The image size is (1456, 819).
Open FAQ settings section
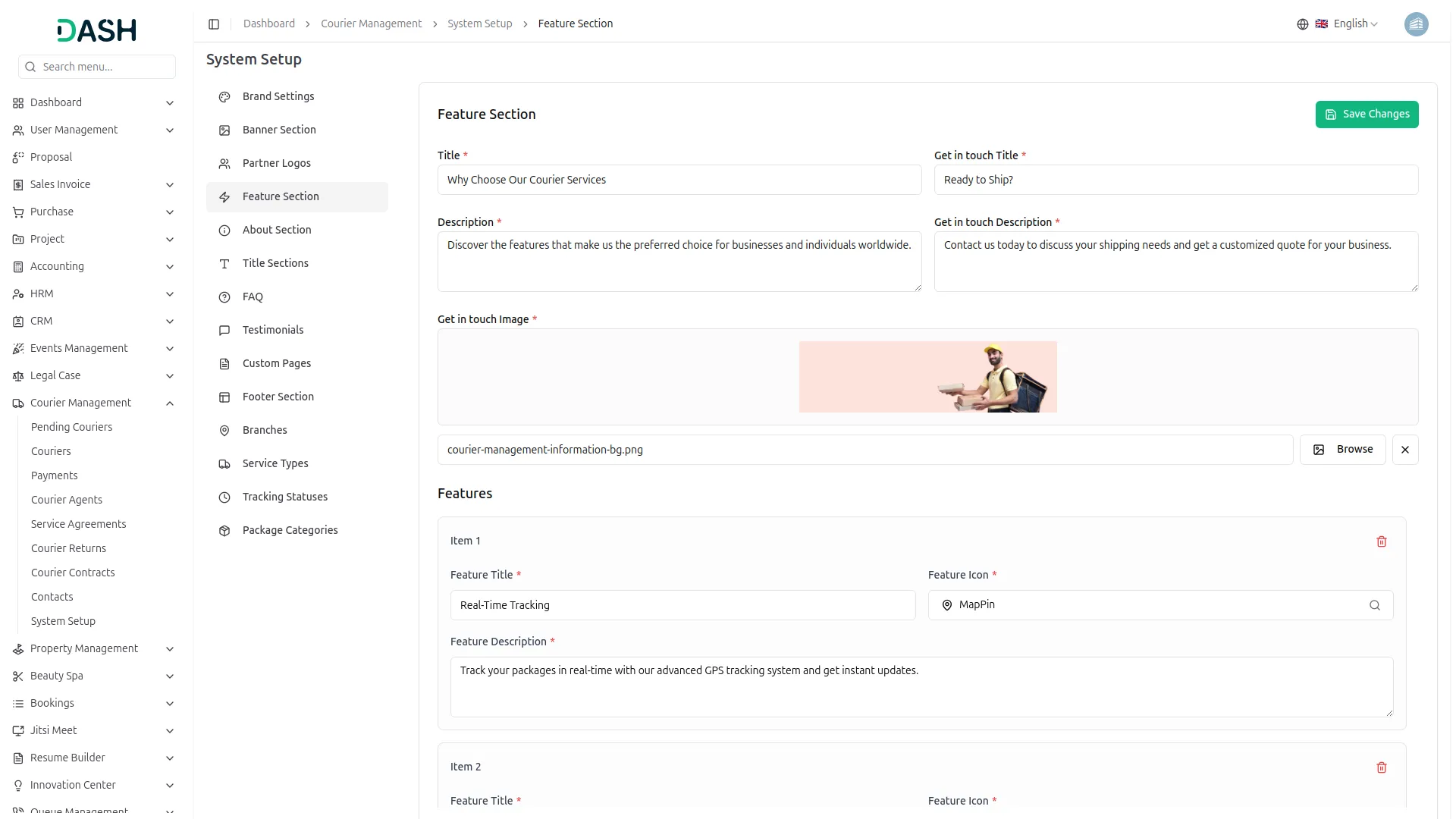(253, 297)
